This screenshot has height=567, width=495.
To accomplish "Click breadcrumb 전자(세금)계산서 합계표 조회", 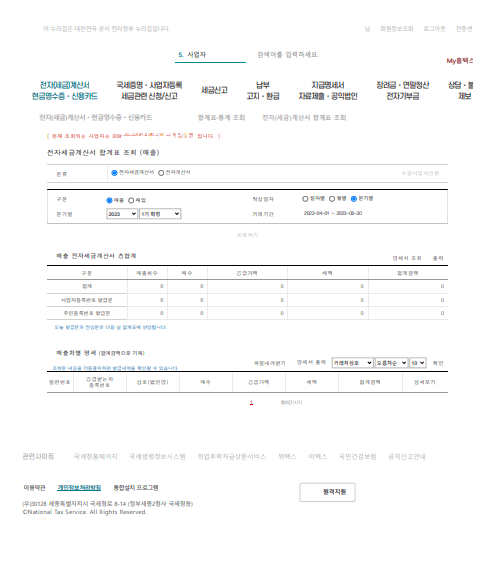I will coord(304,118).
